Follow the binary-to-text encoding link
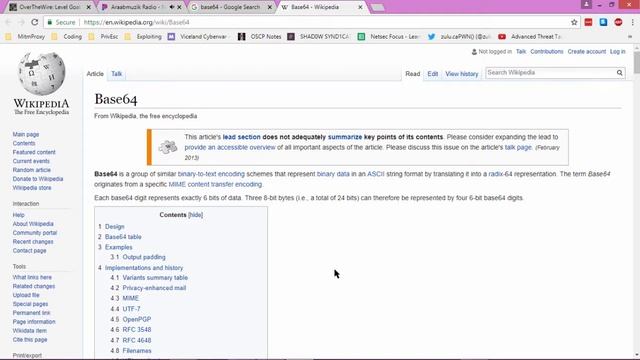The width and height of the screenshot is (640, 360). click(211, 174)
